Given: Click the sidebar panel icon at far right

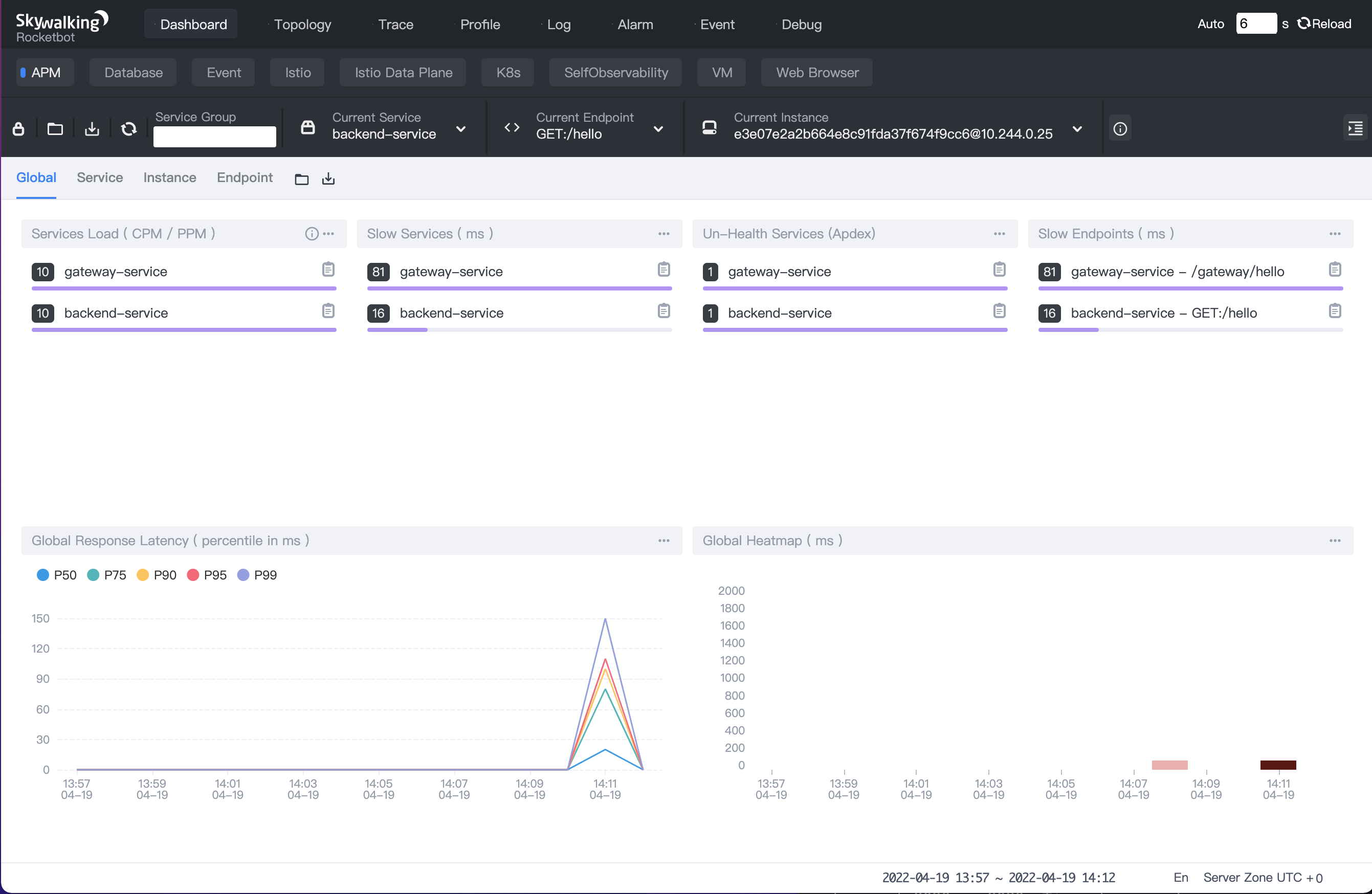Looking at the screenshot, I should point(1355,128).
